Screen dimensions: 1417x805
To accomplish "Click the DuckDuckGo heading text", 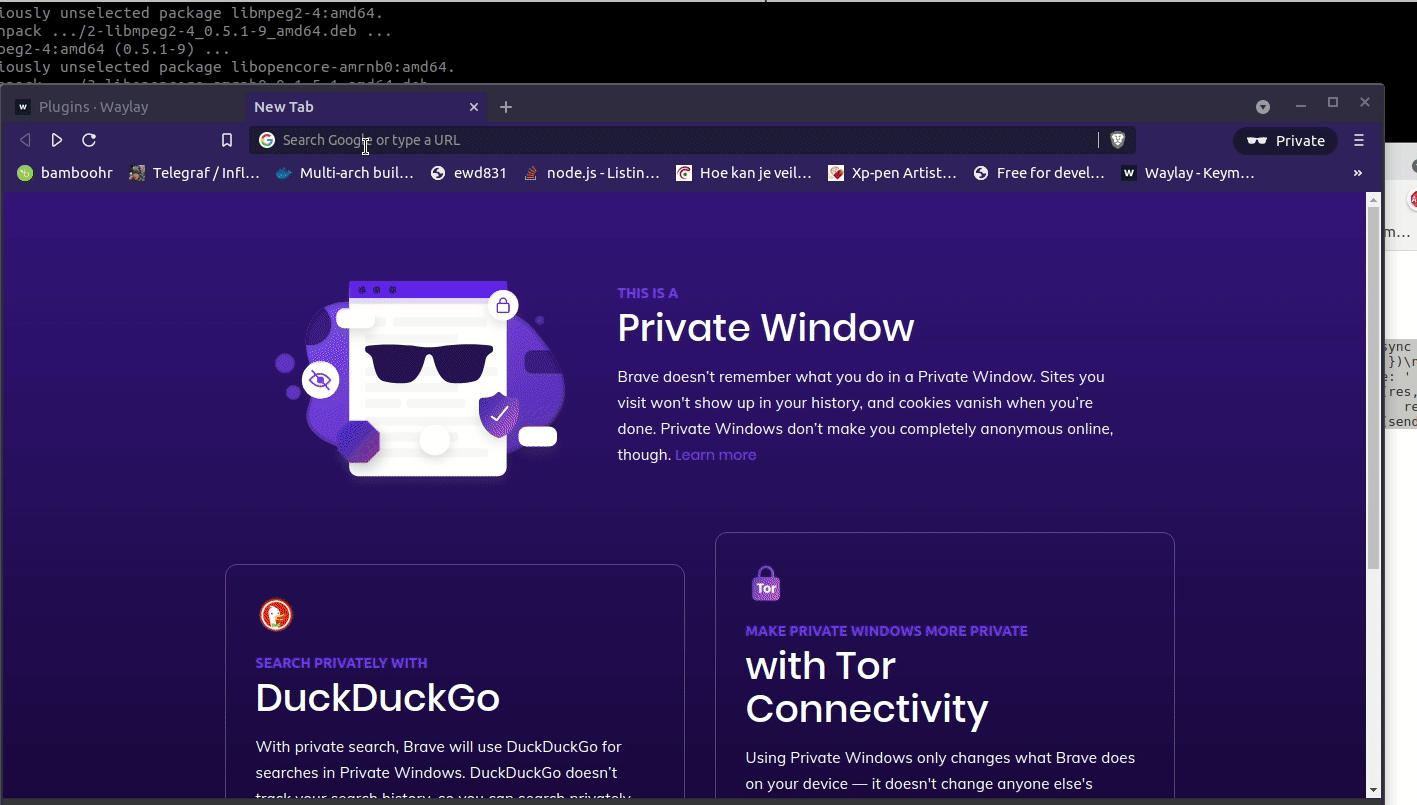I will click(378, 698).
